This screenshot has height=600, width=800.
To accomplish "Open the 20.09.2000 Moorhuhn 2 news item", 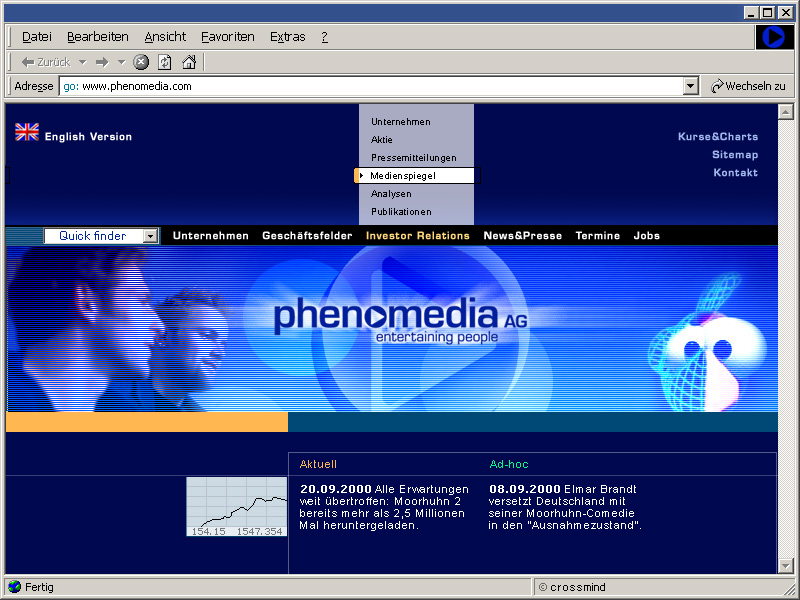I will coord(384,507).
